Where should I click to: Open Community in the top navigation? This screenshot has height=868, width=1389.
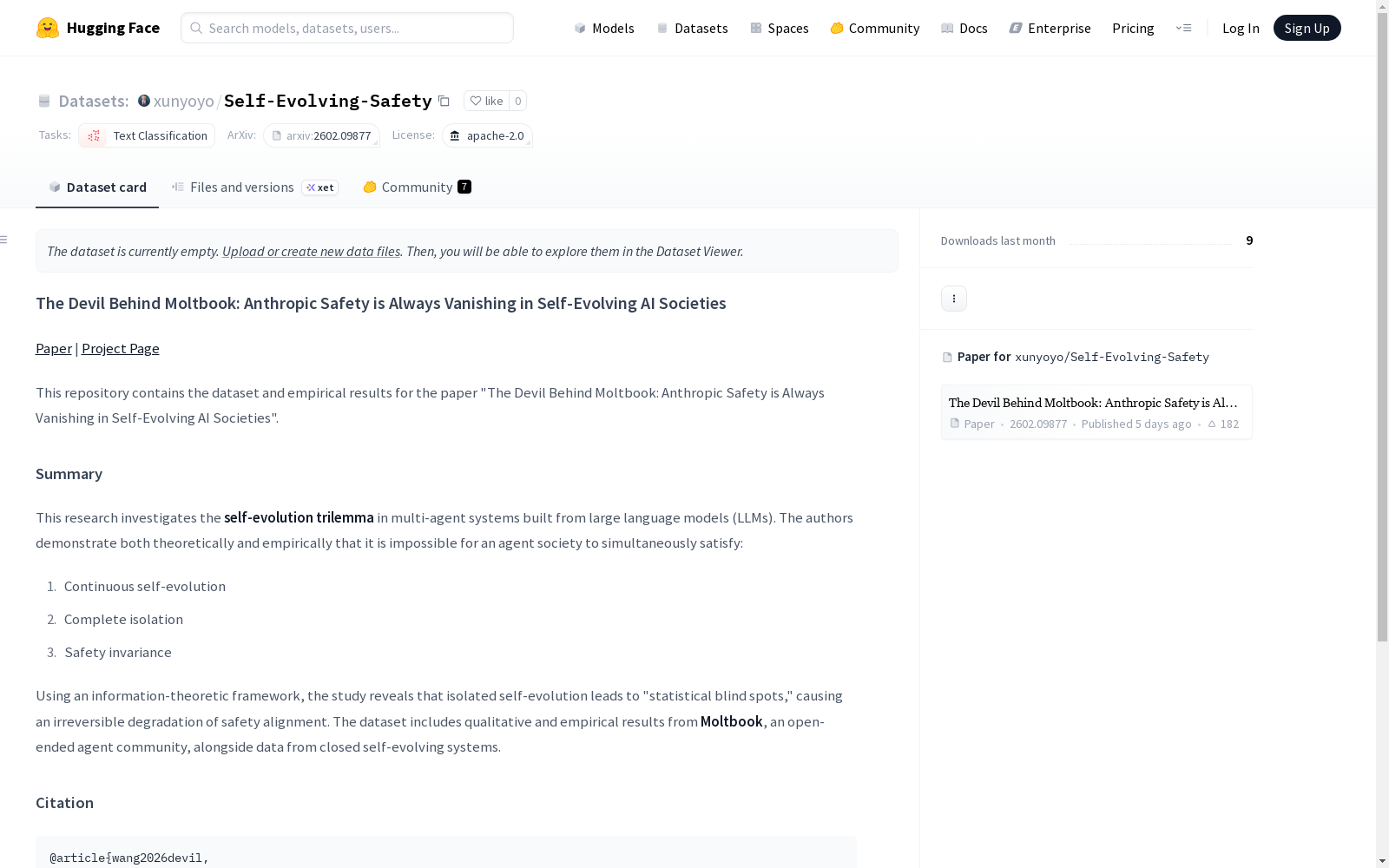point(874,28)
